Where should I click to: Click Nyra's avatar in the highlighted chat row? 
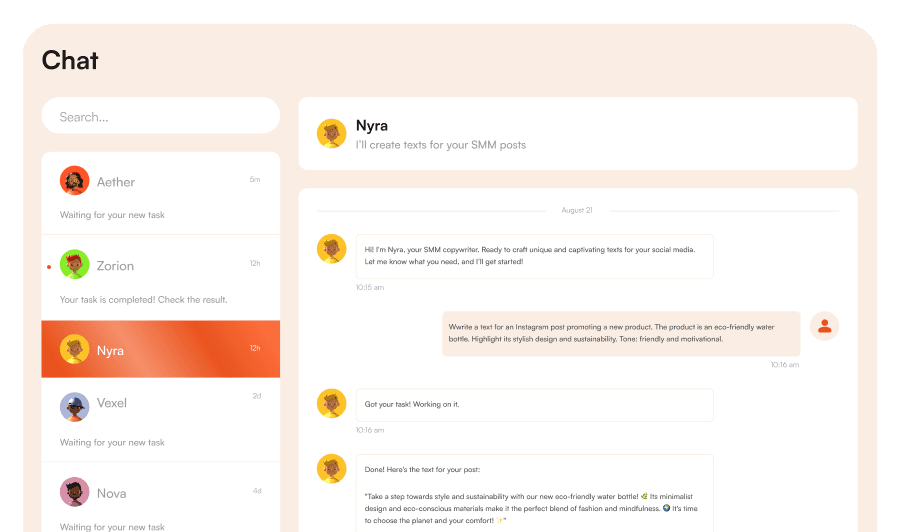74,350
